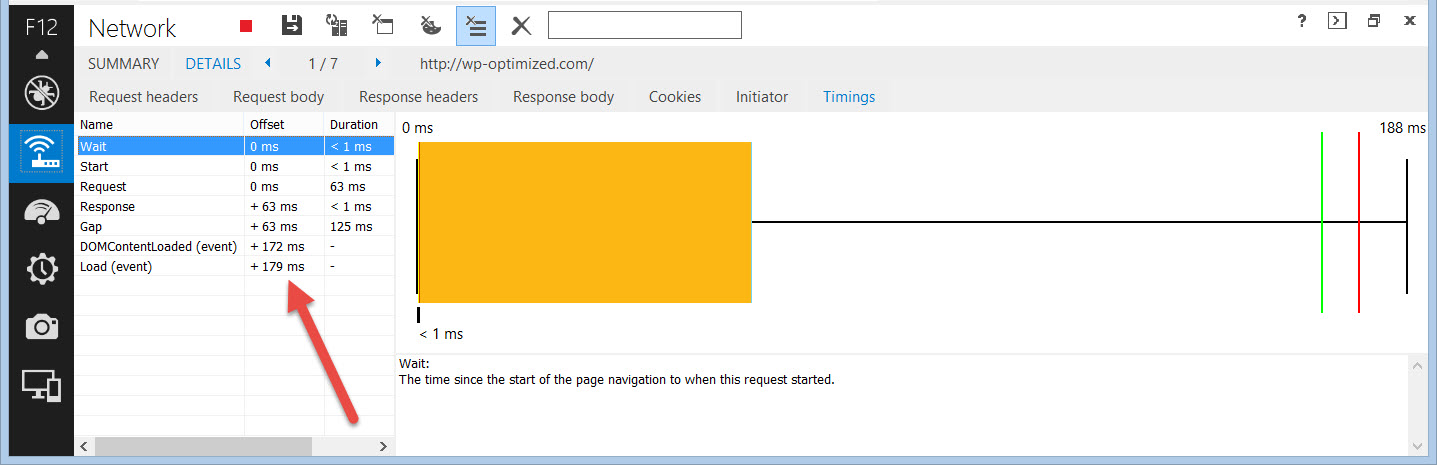Open the F12 help question mark
The image size is (1437, 465).
click(1302, 21)
